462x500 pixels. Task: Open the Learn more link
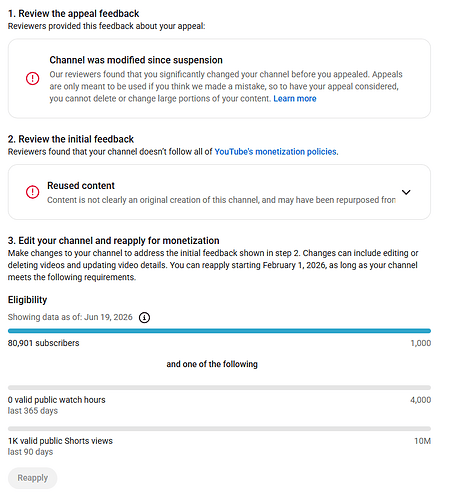tap(295, 99)
